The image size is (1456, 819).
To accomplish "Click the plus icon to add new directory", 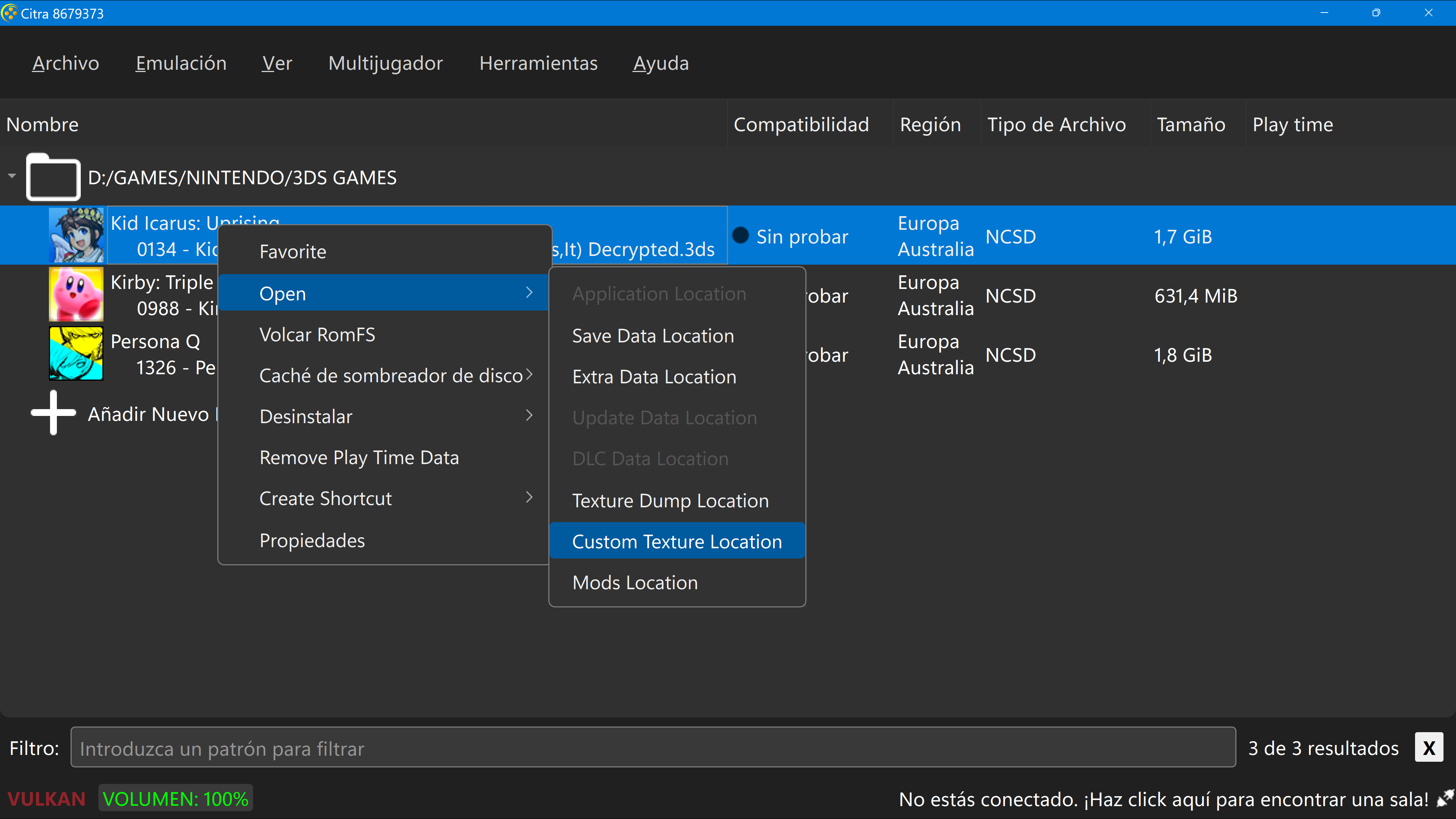I will [53, 413].
